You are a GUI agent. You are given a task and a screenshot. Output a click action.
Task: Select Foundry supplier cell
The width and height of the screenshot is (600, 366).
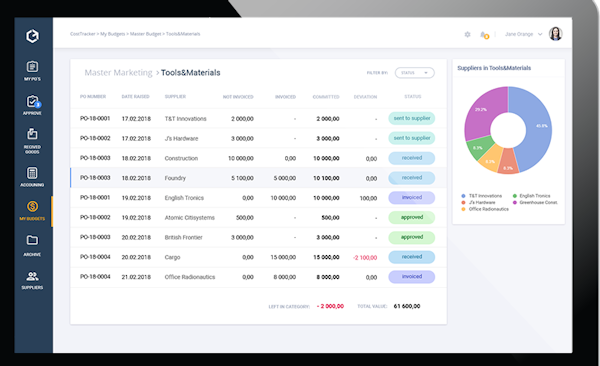pos(175,178)
